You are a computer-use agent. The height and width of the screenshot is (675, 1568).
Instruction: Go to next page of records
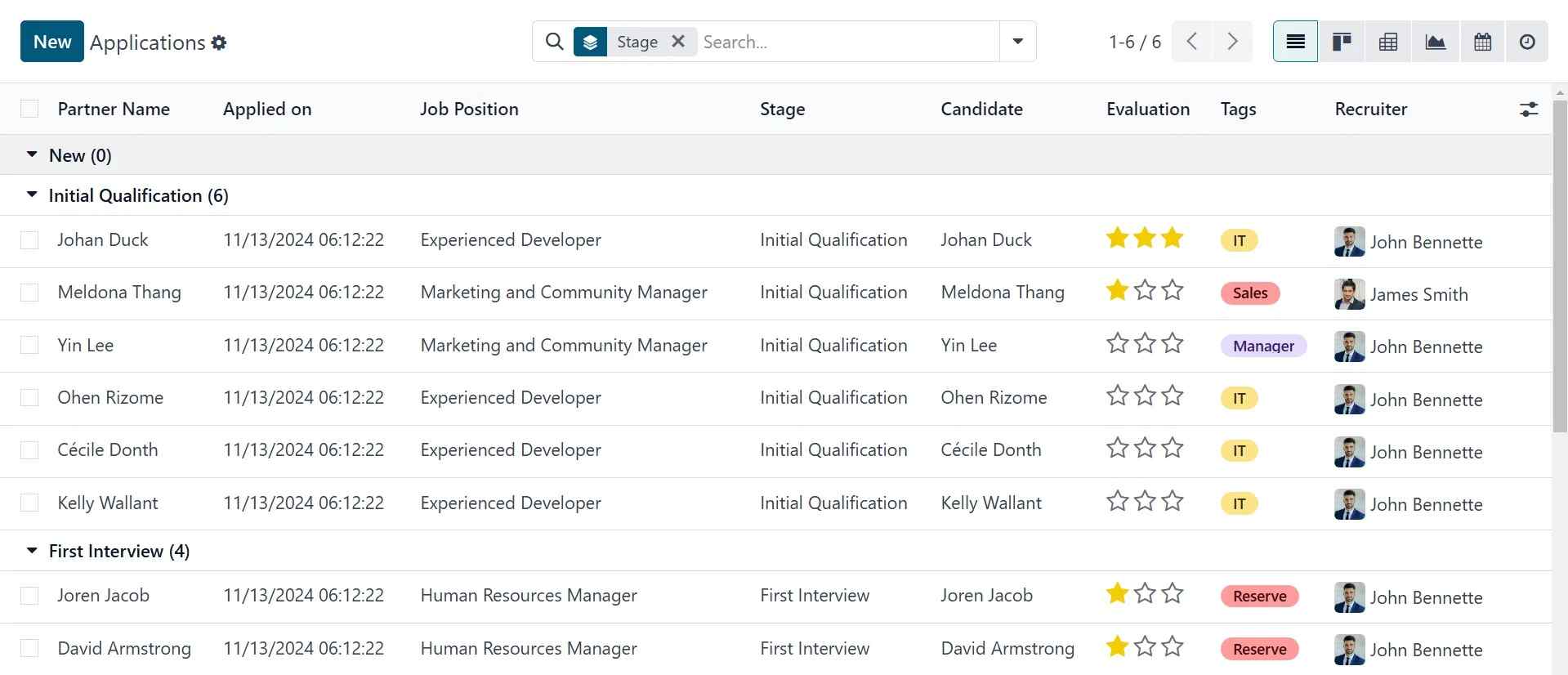1232,42
